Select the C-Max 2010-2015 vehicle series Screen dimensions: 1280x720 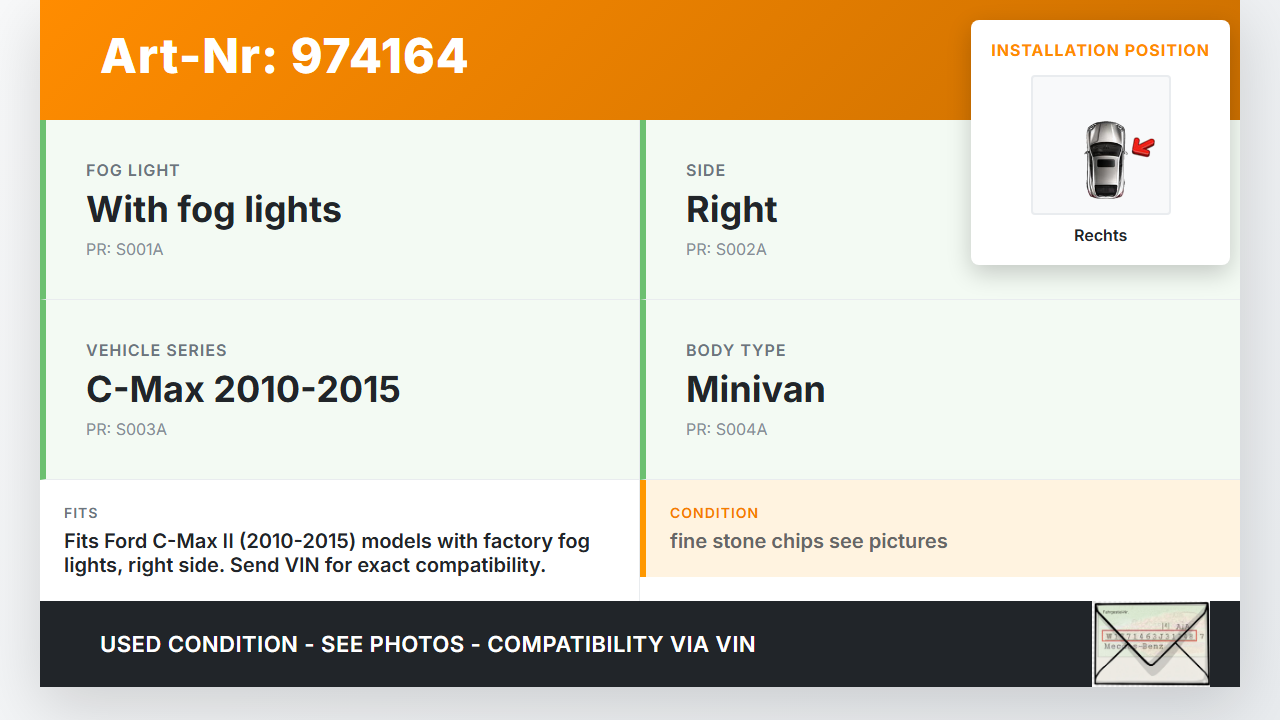(x=243, y=389)
